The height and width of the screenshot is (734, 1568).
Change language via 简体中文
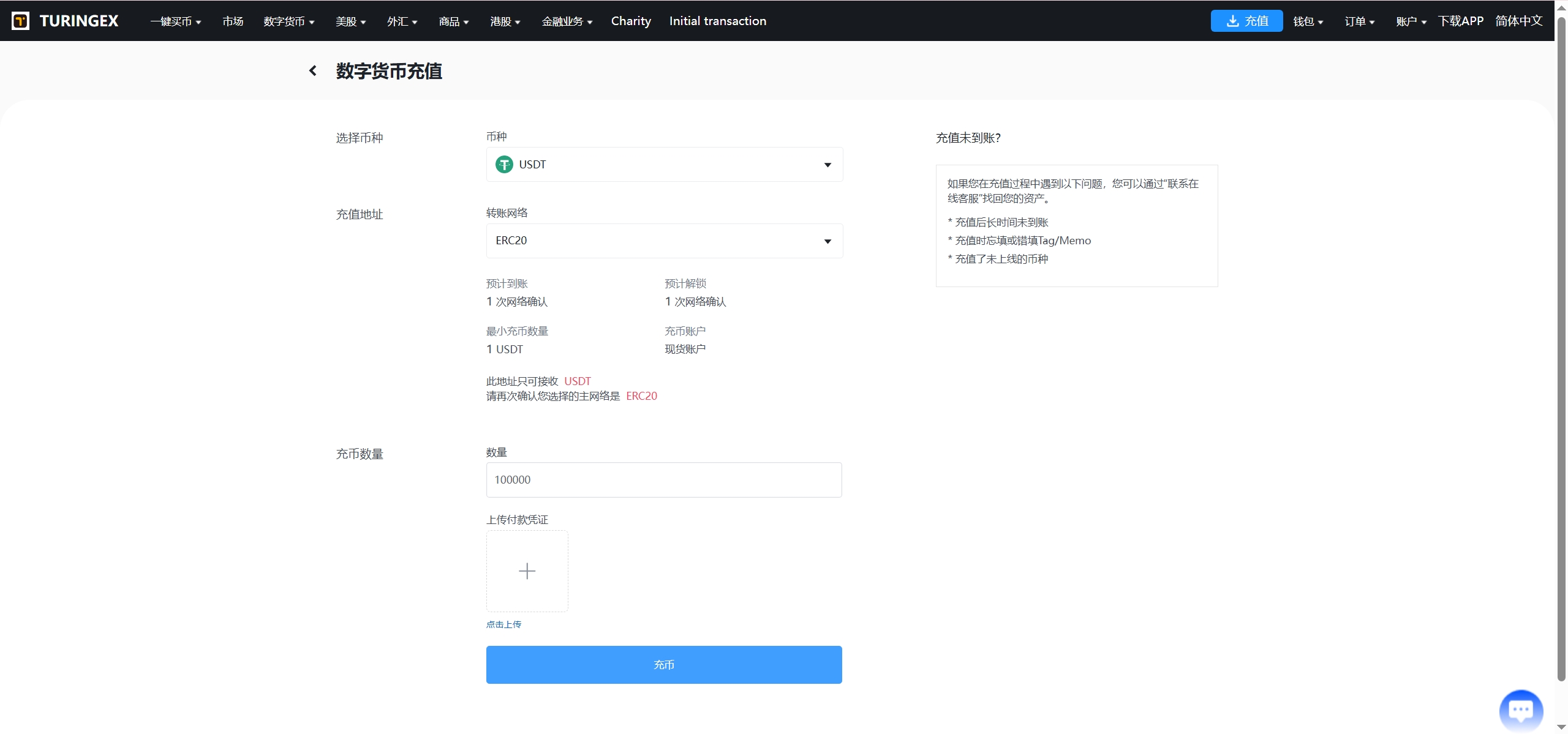pos(1519,21)
